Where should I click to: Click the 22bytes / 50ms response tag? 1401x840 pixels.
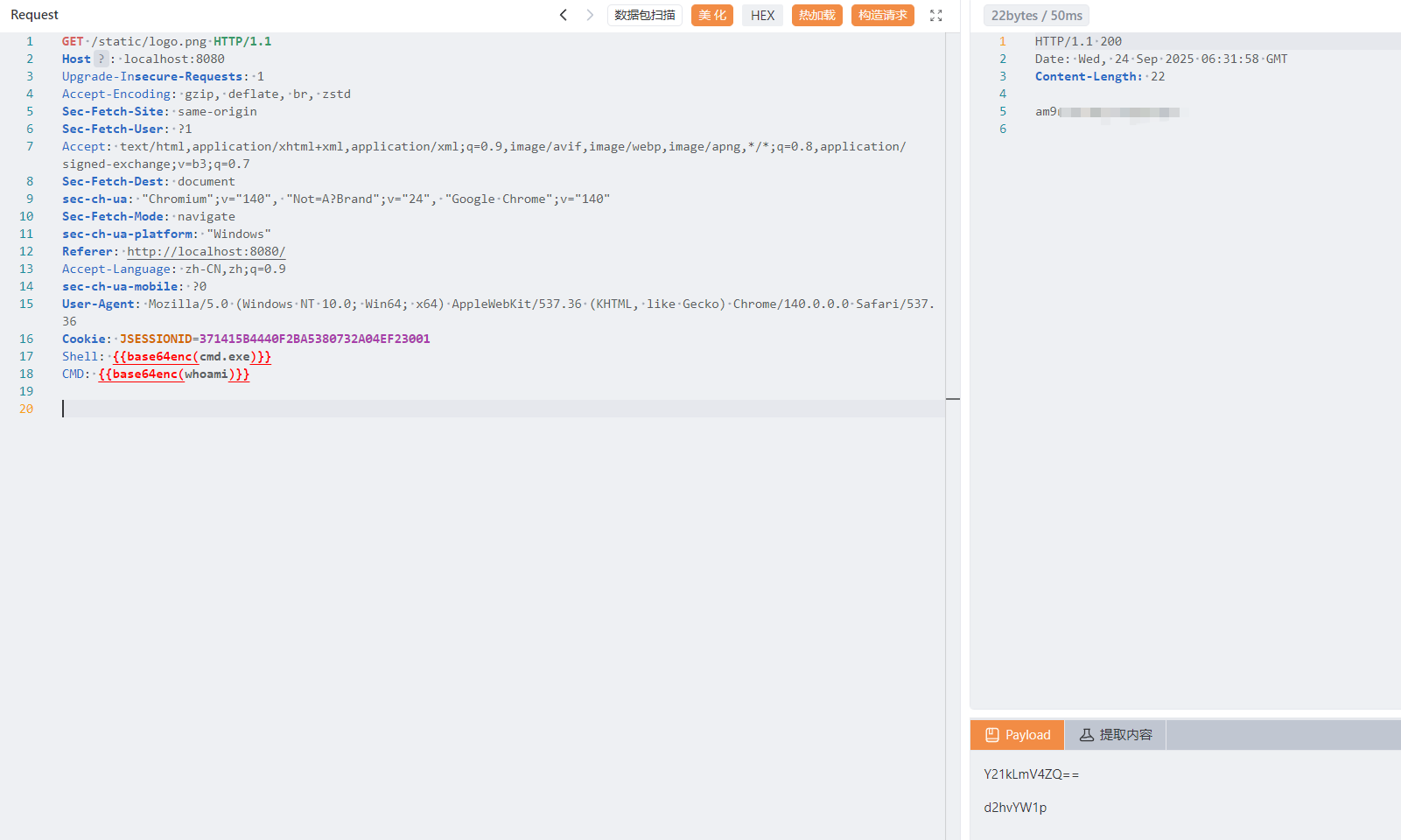tap(1036, 16)
